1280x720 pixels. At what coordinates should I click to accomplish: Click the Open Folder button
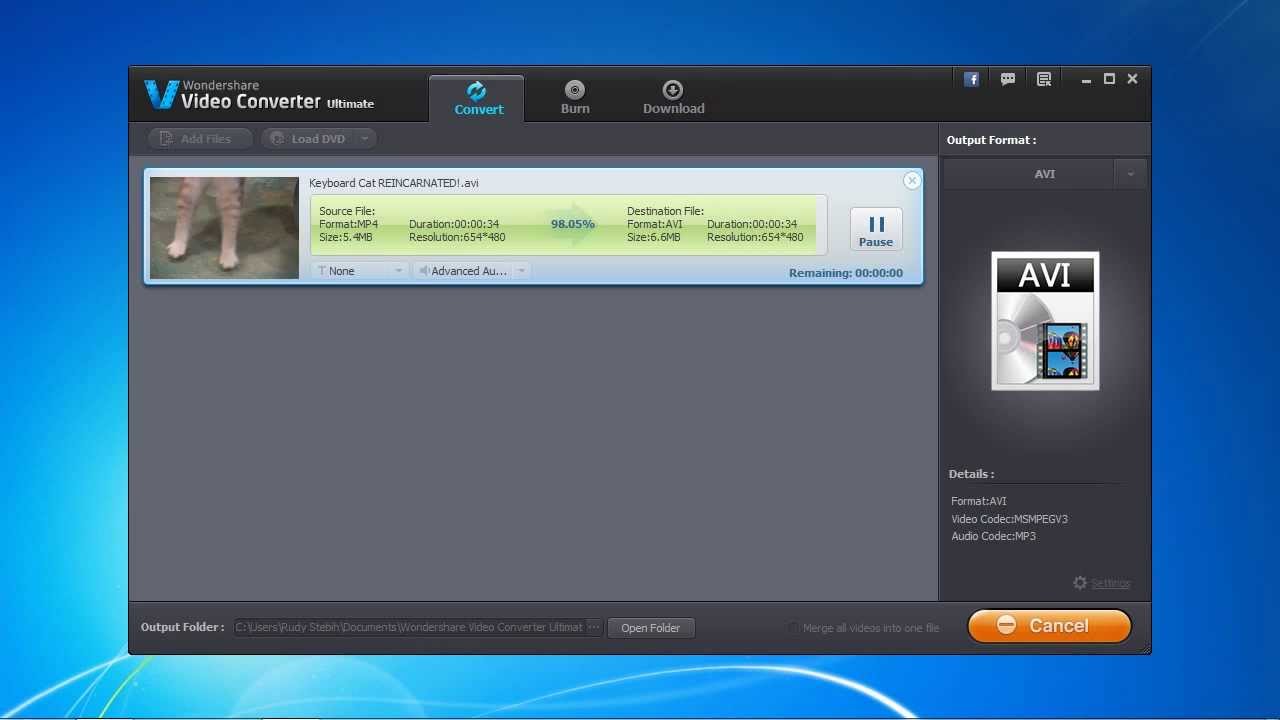[x=650, y=628]
